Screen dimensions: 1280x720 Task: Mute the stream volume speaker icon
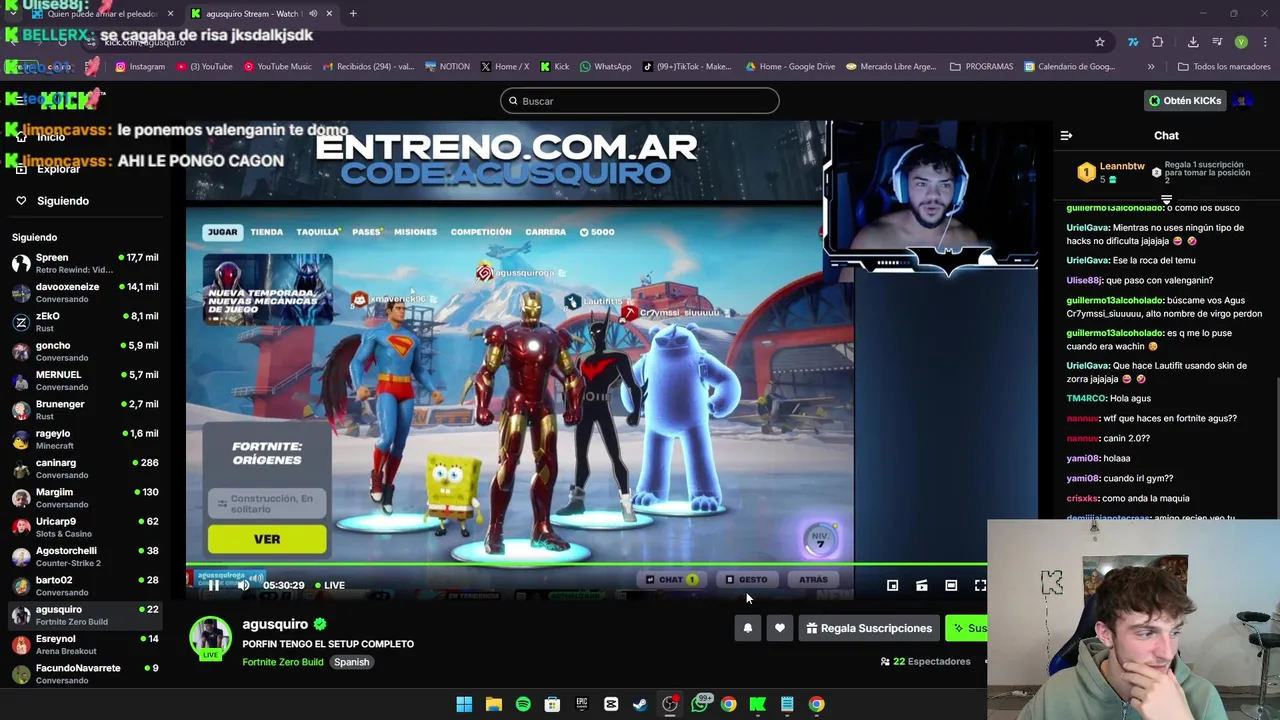[243, 586]
